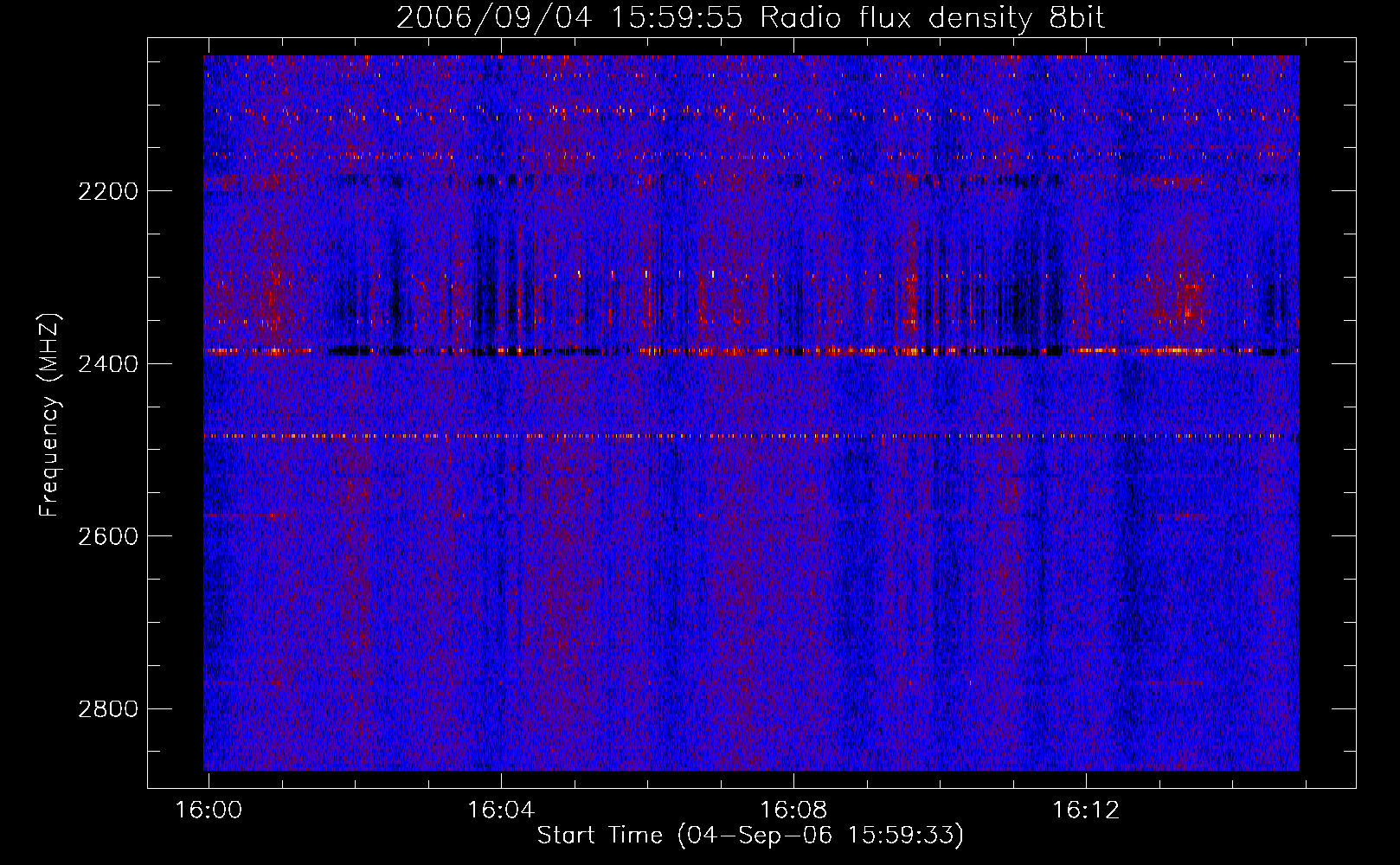Click the 2400 frequency tick label
This screenshot has height=865, width=1400.
(108, 364)
